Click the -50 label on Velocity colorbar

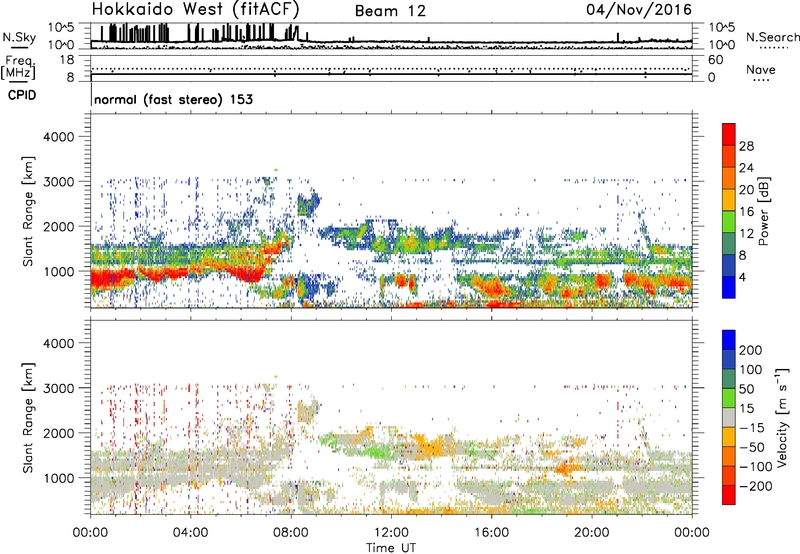[x=751, y=447]
